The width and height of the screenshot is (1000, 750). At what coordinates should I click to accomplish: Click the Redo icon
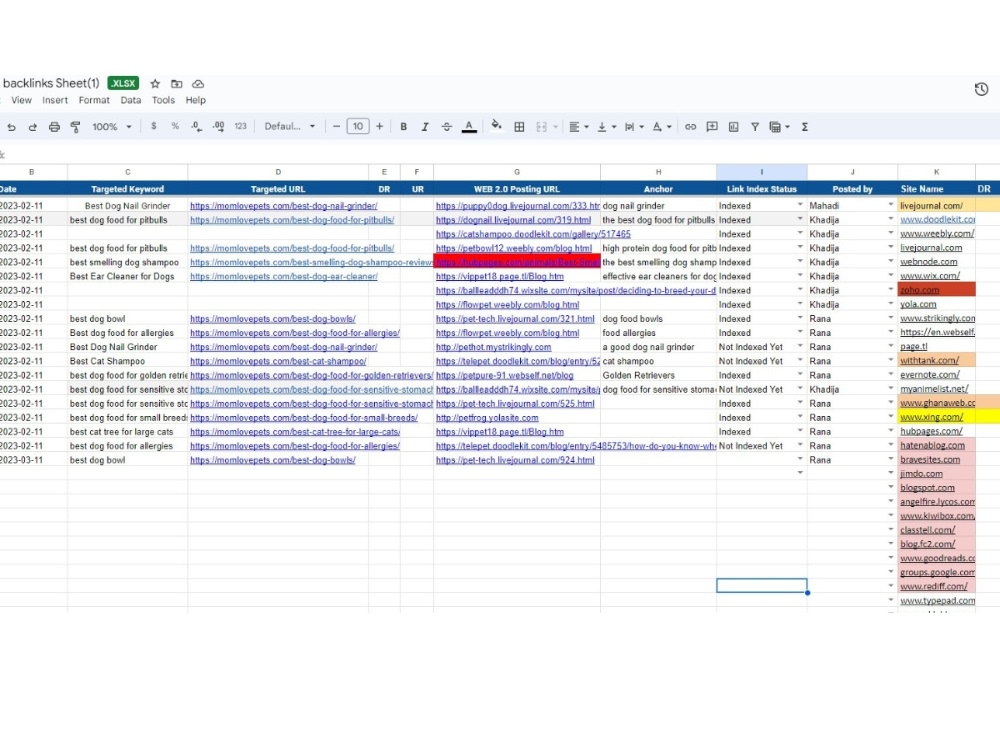(x=33, y=127)
